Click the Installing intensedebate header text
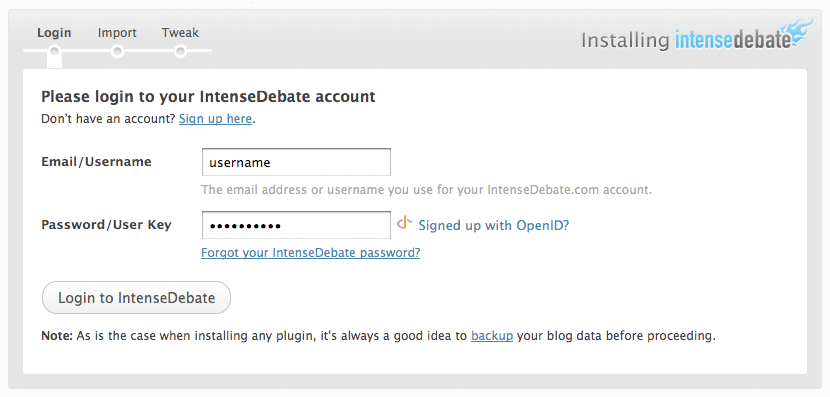The image size is (830, 397). click(686, 40)
